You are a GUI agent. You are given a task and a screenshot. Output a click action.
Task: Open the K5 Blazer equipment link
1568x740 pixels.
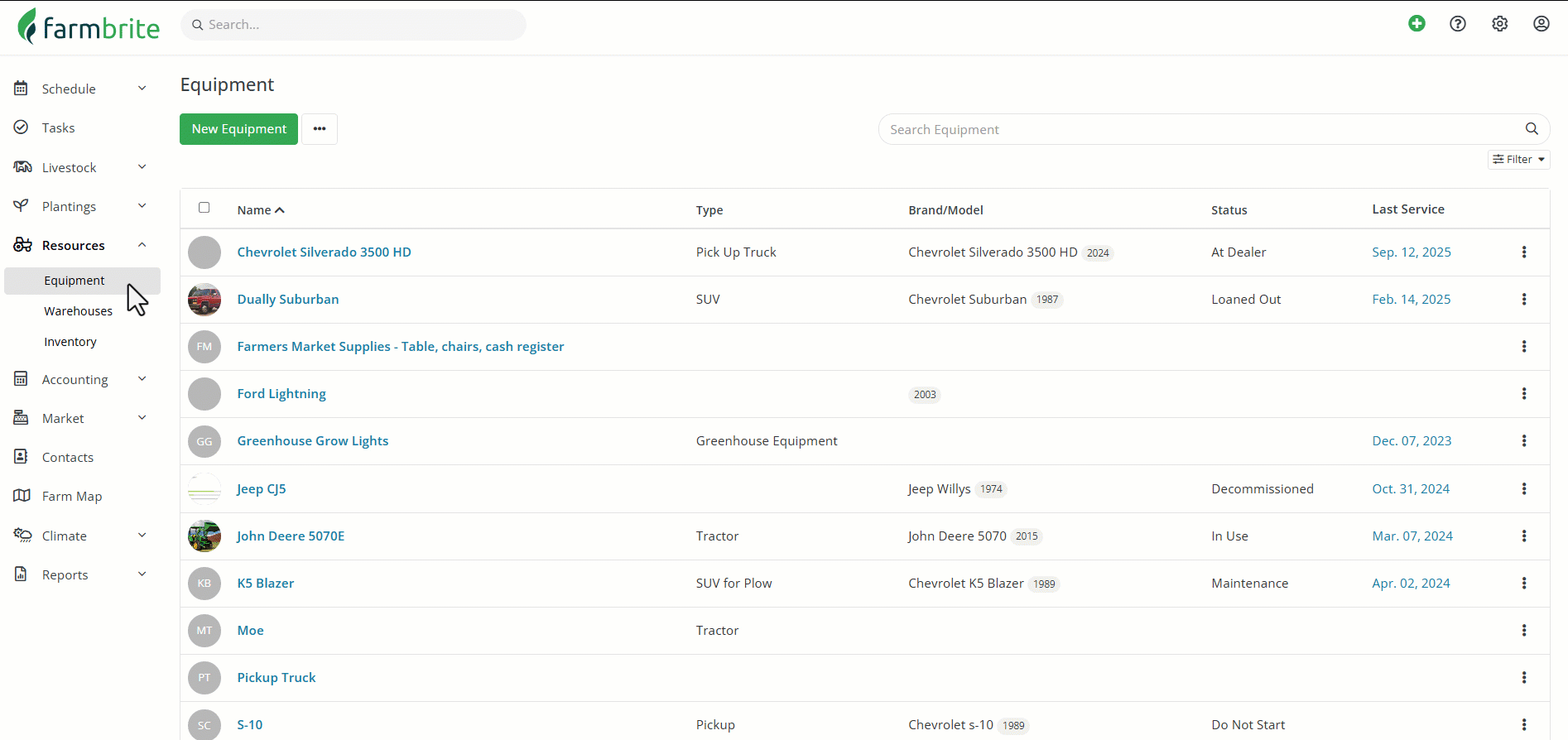tap(266, 584)
